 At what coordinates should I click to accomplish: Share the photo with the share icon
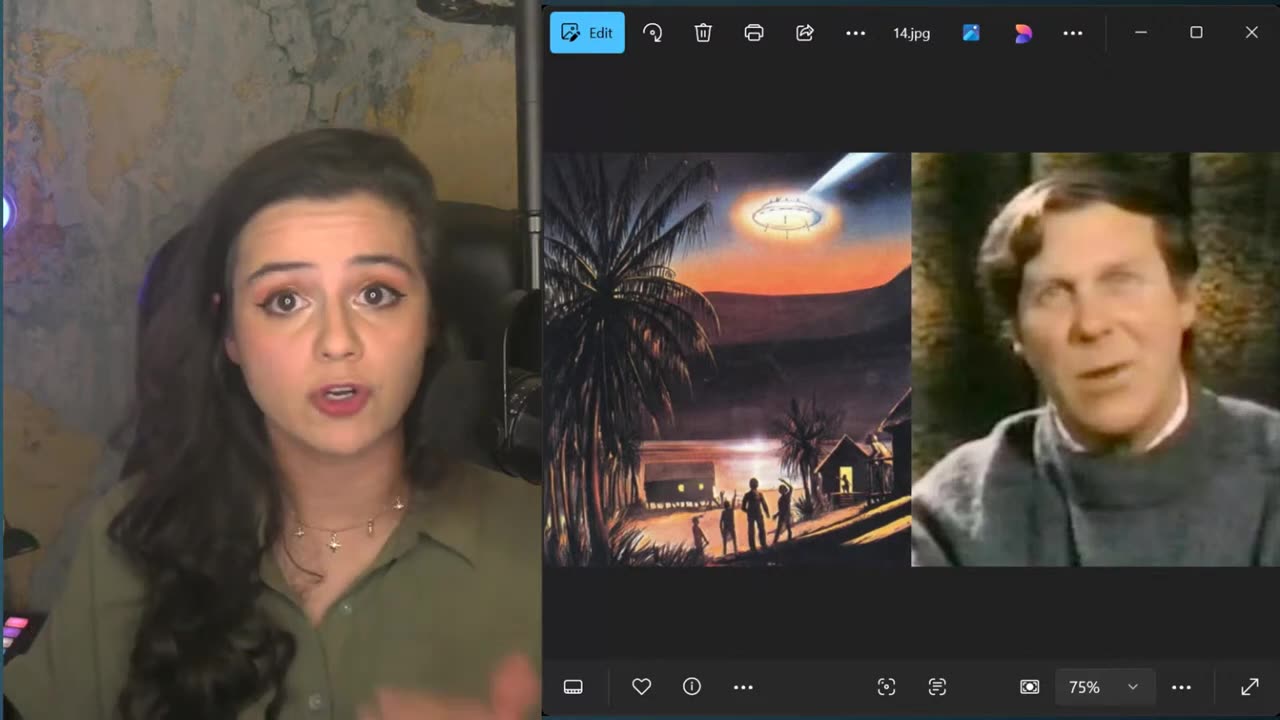click(x=805, y=33)
